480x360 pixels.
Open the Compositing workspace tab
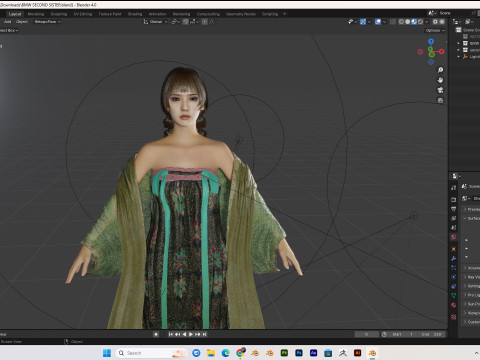tap(208, 14)
